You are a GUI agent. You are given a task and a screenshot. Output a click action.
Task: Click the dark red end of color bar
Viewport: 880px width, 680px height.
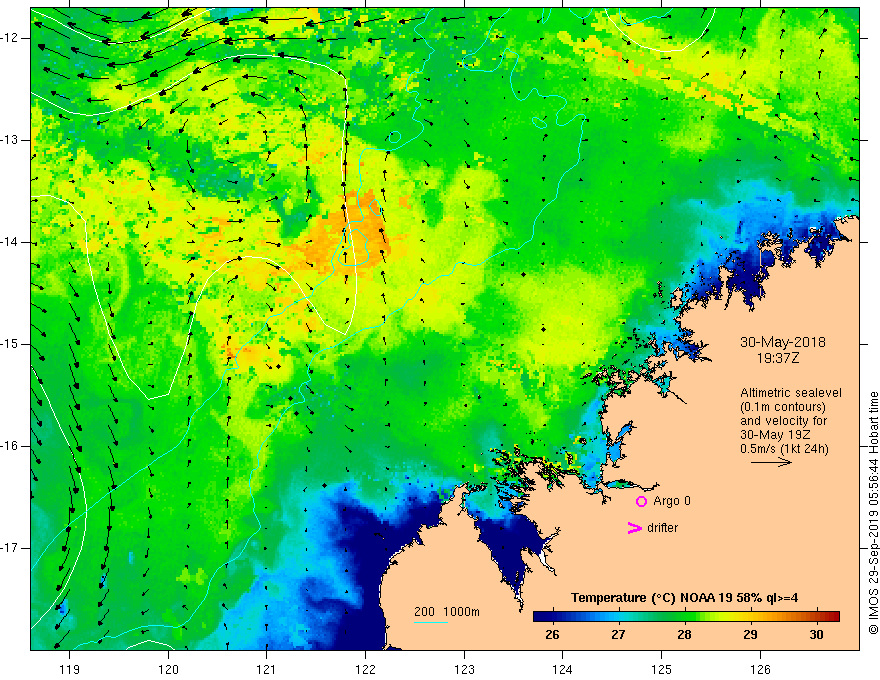point(833,617)
